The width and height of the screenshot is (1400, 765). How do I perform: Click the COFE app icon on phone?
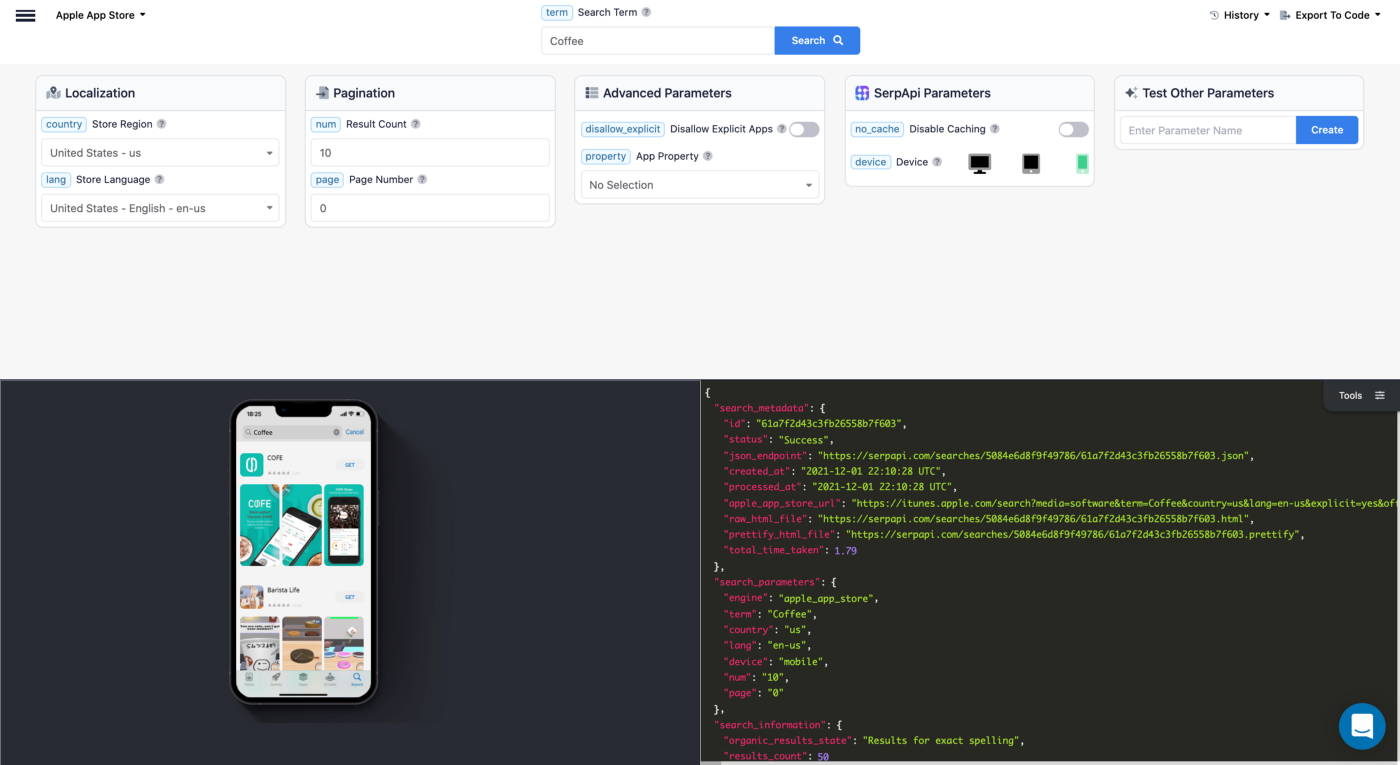tap(251, 465)
